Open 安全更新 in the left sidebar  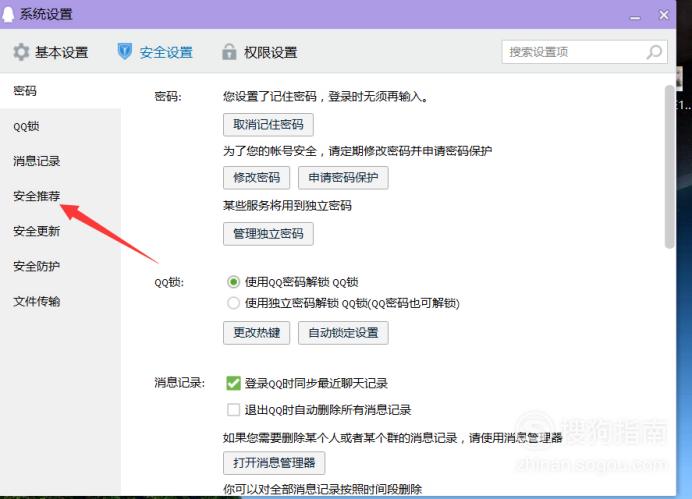click(60, 231)
